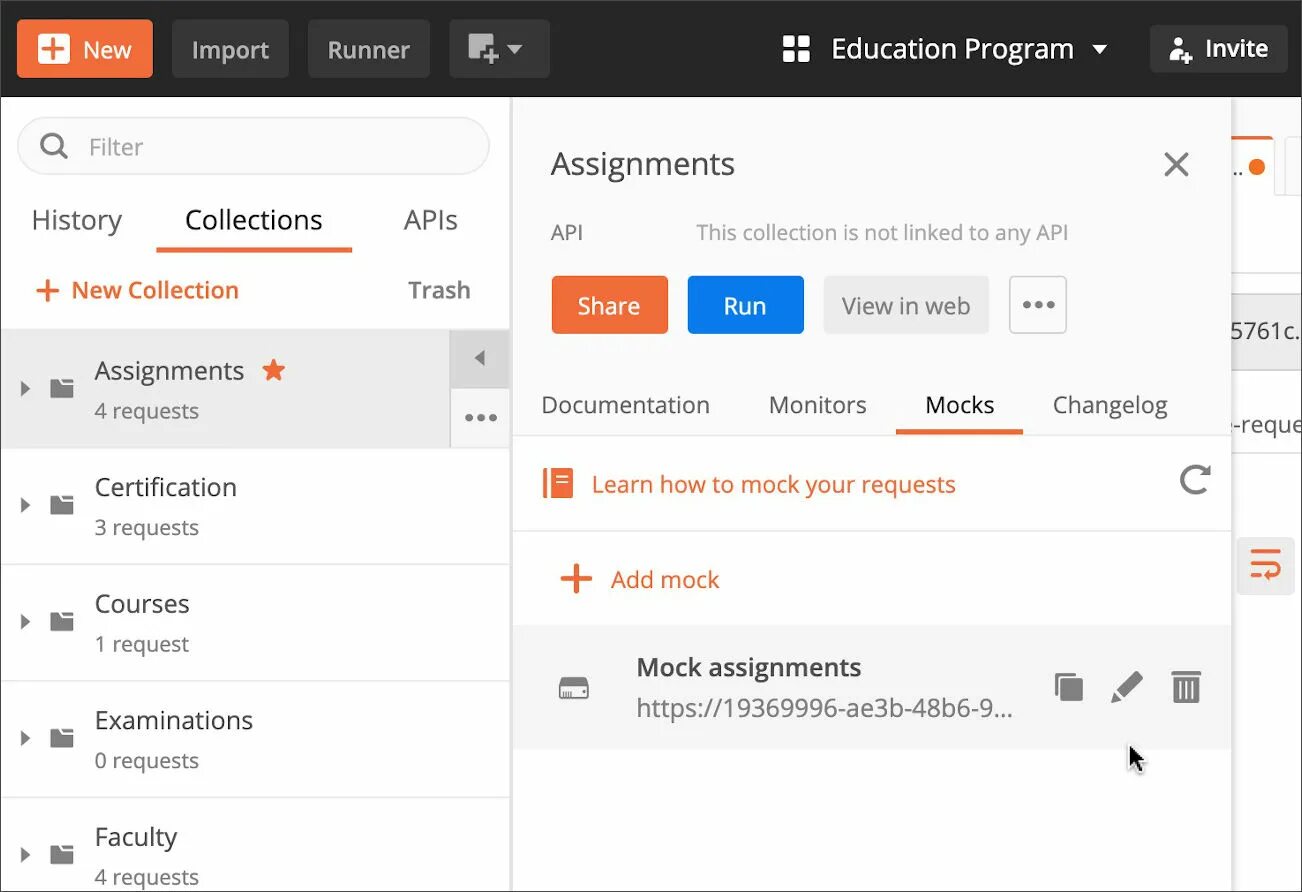Collapse the panel with the left arrow

click(x=480, y=358)
